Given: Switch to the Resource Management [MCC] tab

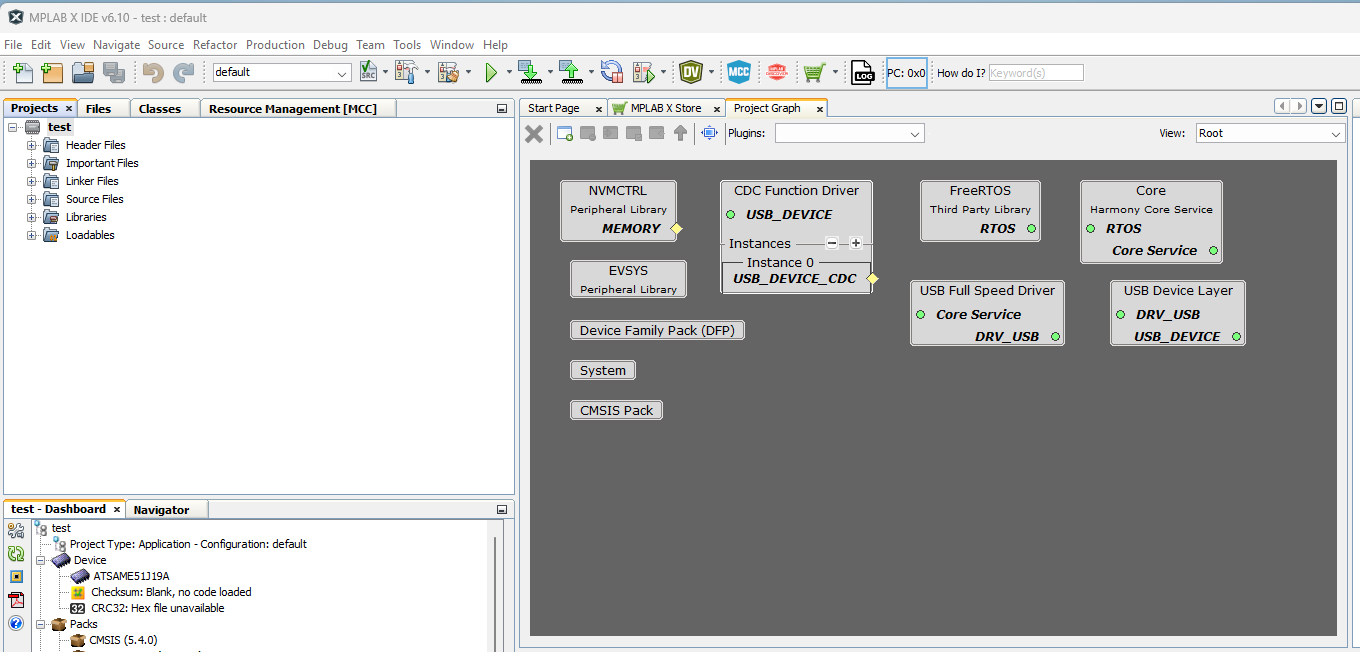Looking at the screenshot, I should tap(292, 108).
